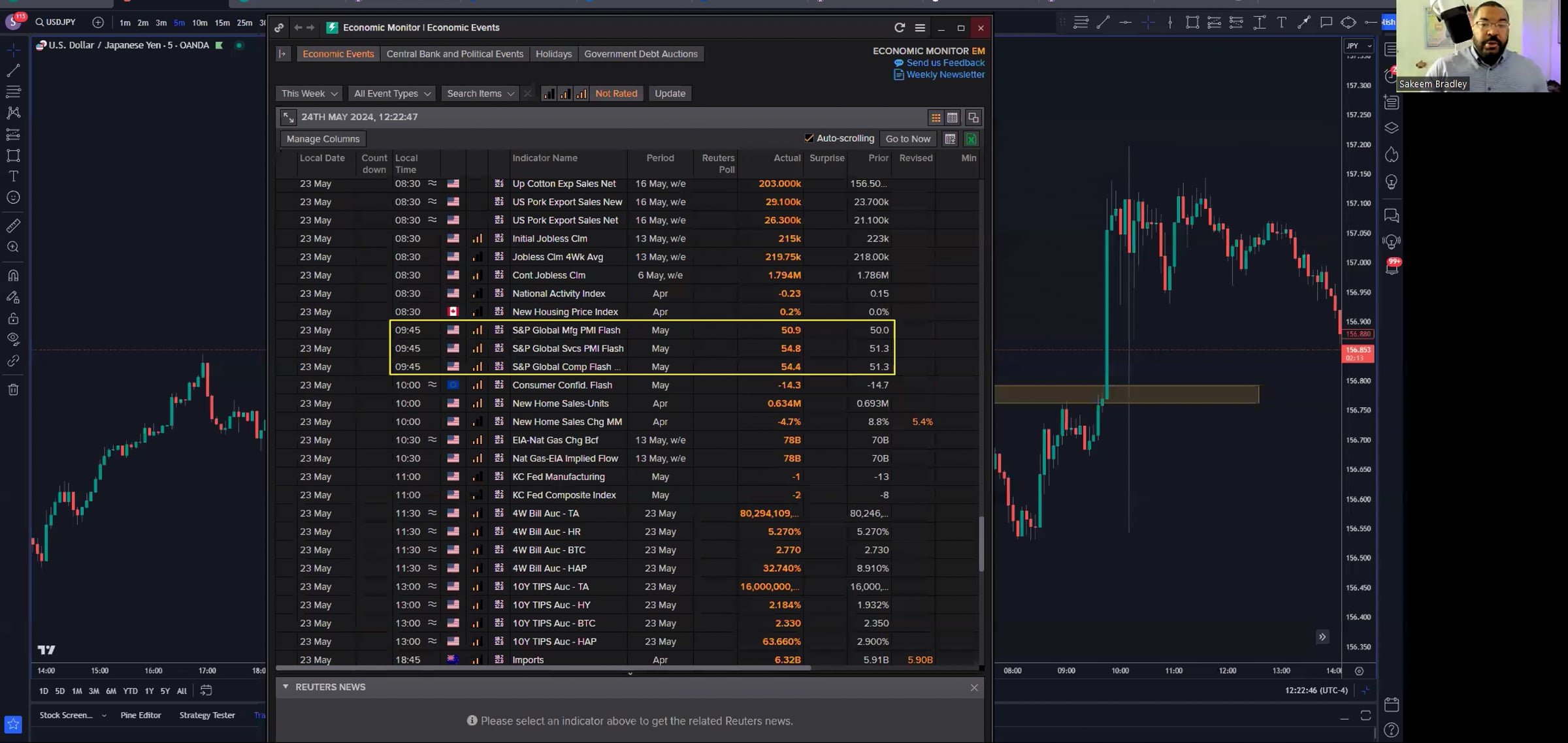This screenshot has height=743, width=1568.
Task: Click the refresh icon in Economic Monitor header
Action: [900, 27]
